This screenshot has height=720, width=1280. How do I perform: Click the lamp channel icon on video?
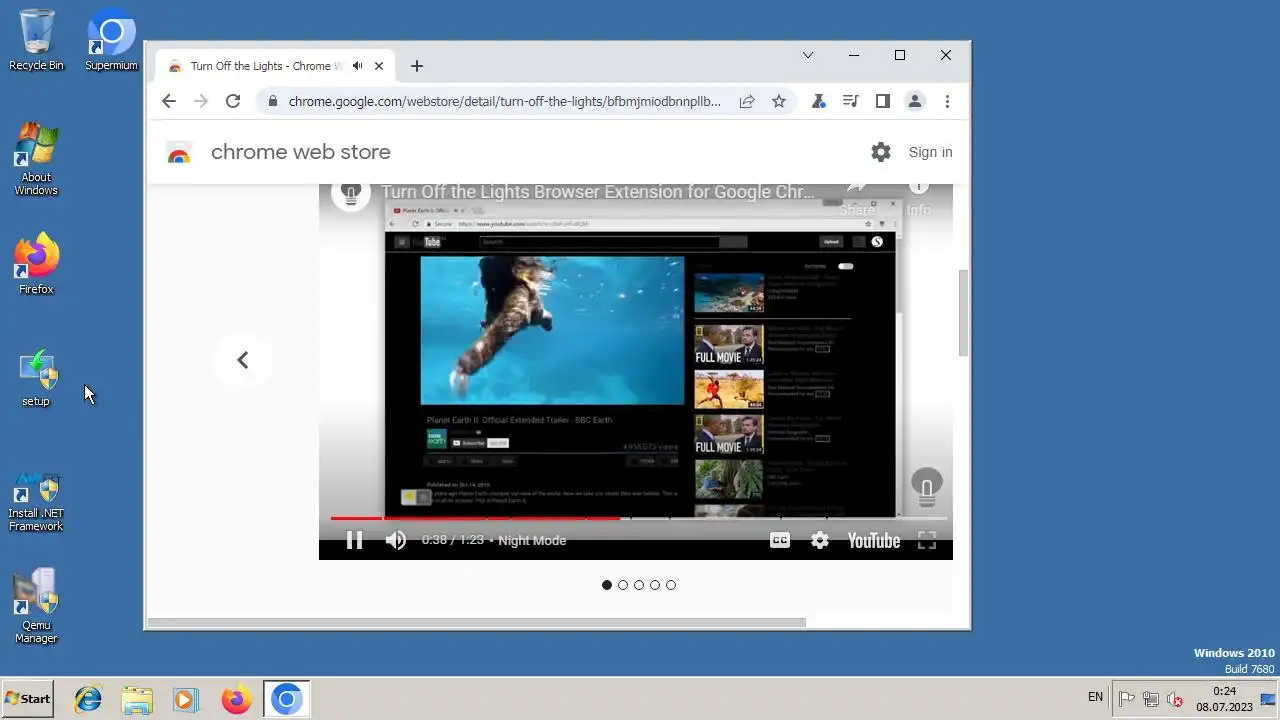[x=350, y=192]
